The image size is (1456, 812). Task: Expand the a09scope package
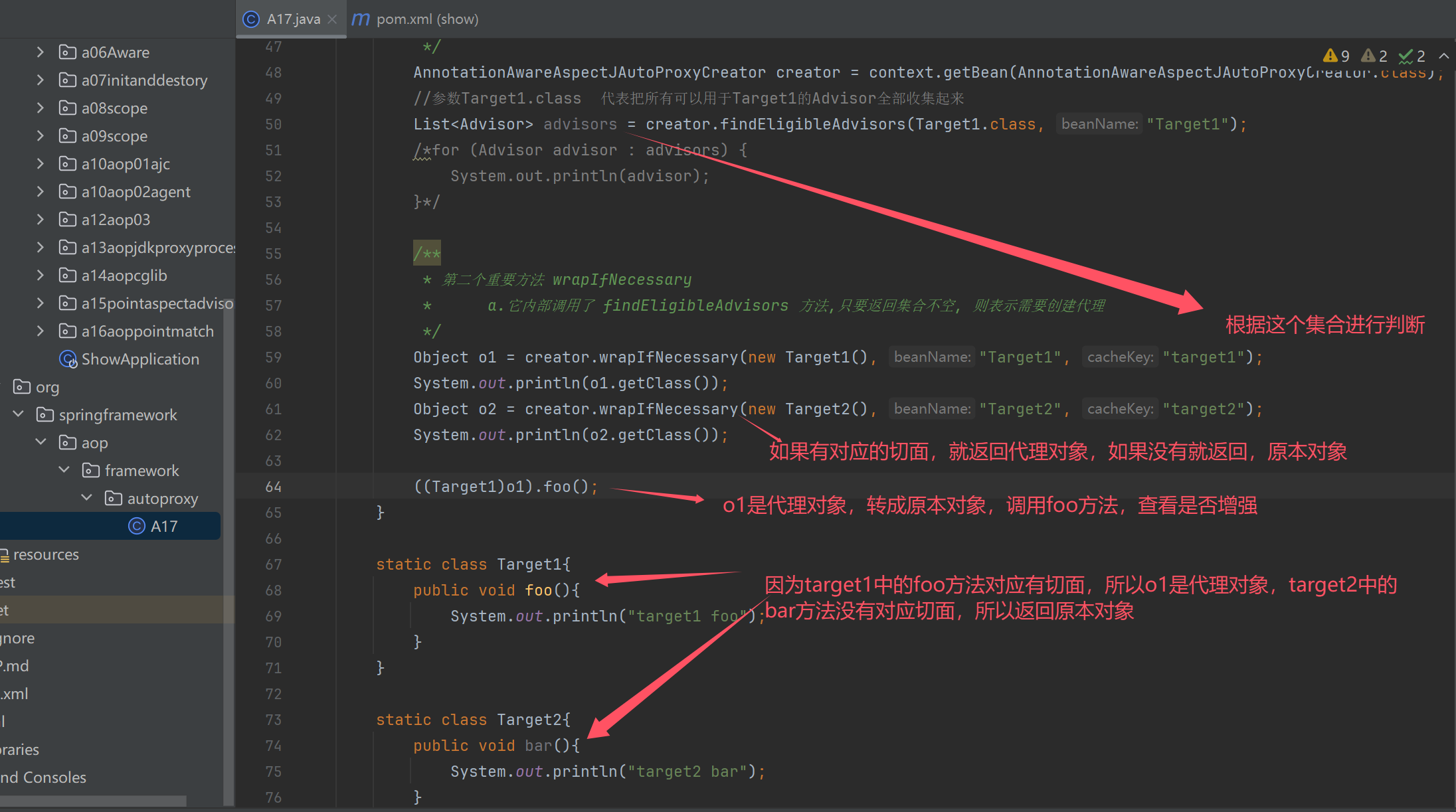tap(41, 135)
